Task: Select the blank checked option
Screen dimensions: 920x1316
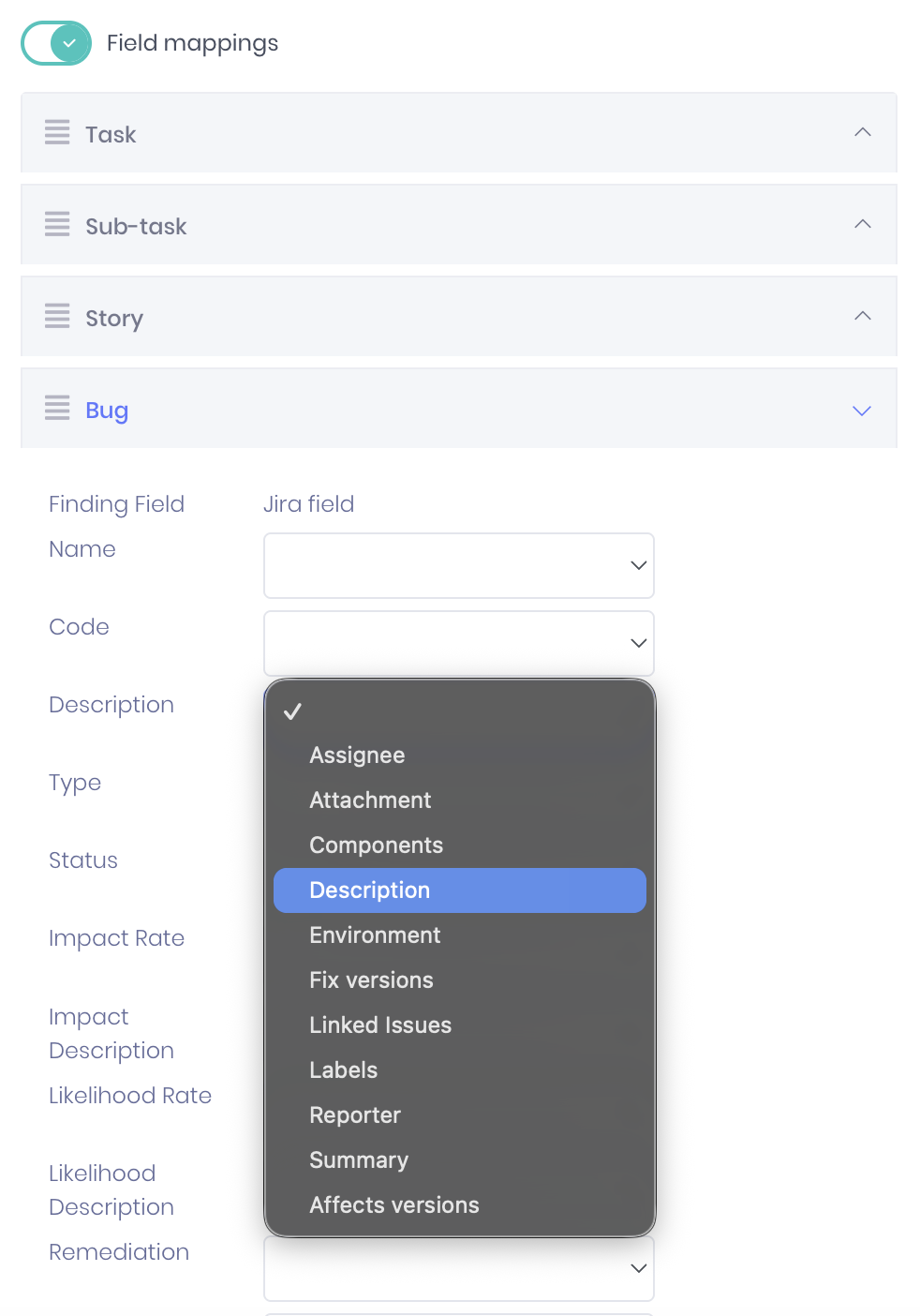Action: [x=460, y=711]
